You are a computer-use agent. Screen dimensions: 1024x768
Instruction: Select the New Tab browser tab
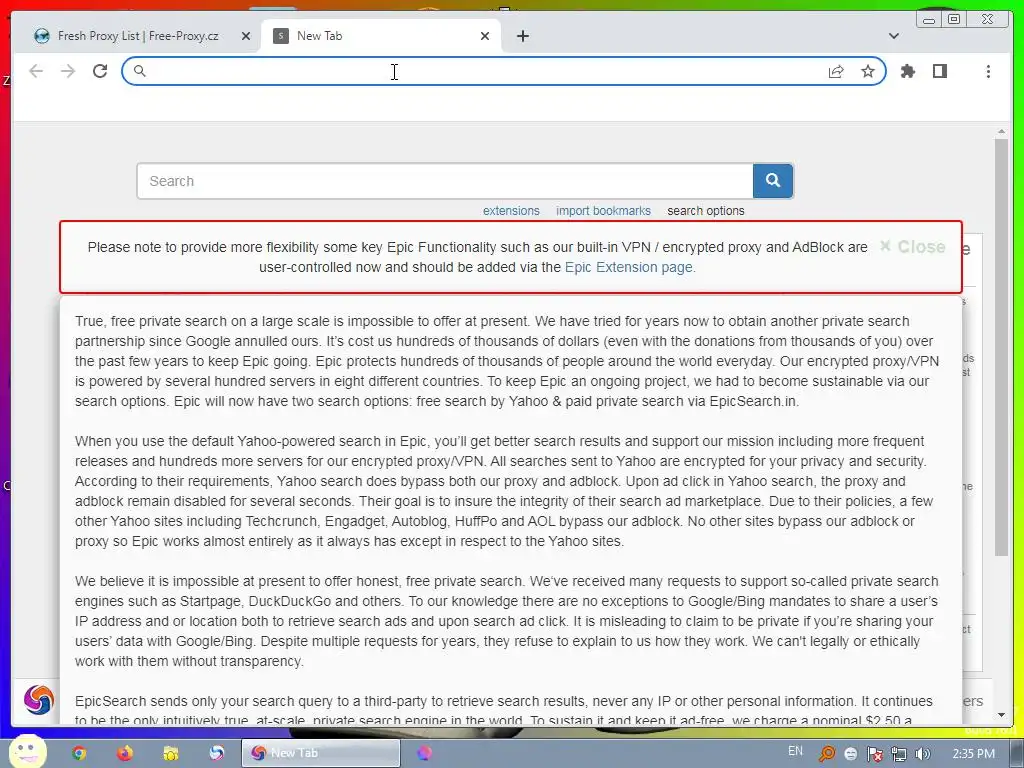click(381, 36)
